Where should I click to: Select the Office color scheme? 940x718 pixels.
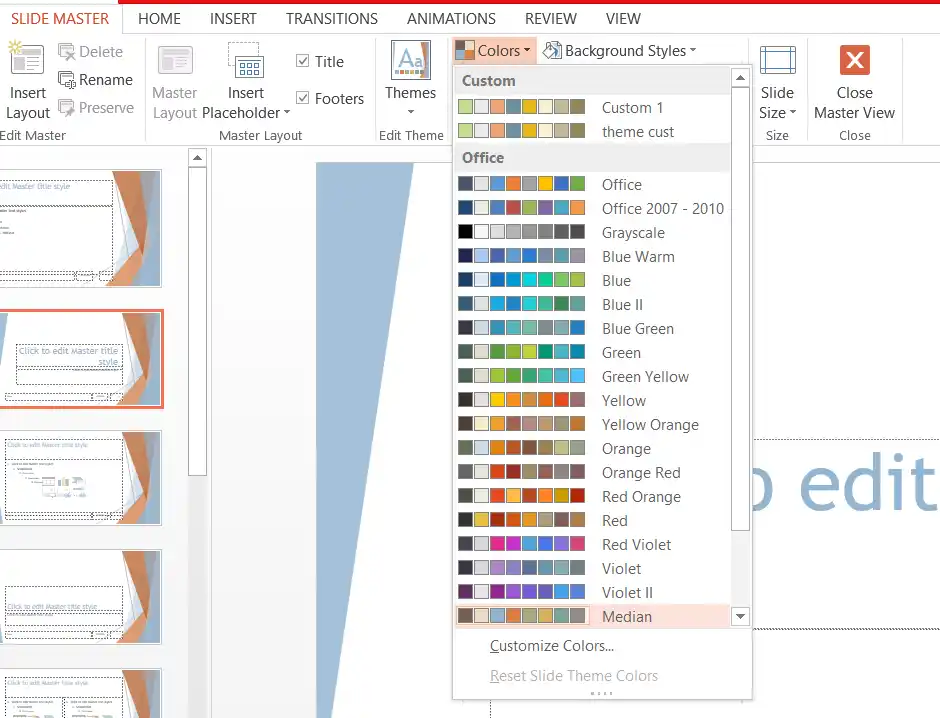[592, 185]
